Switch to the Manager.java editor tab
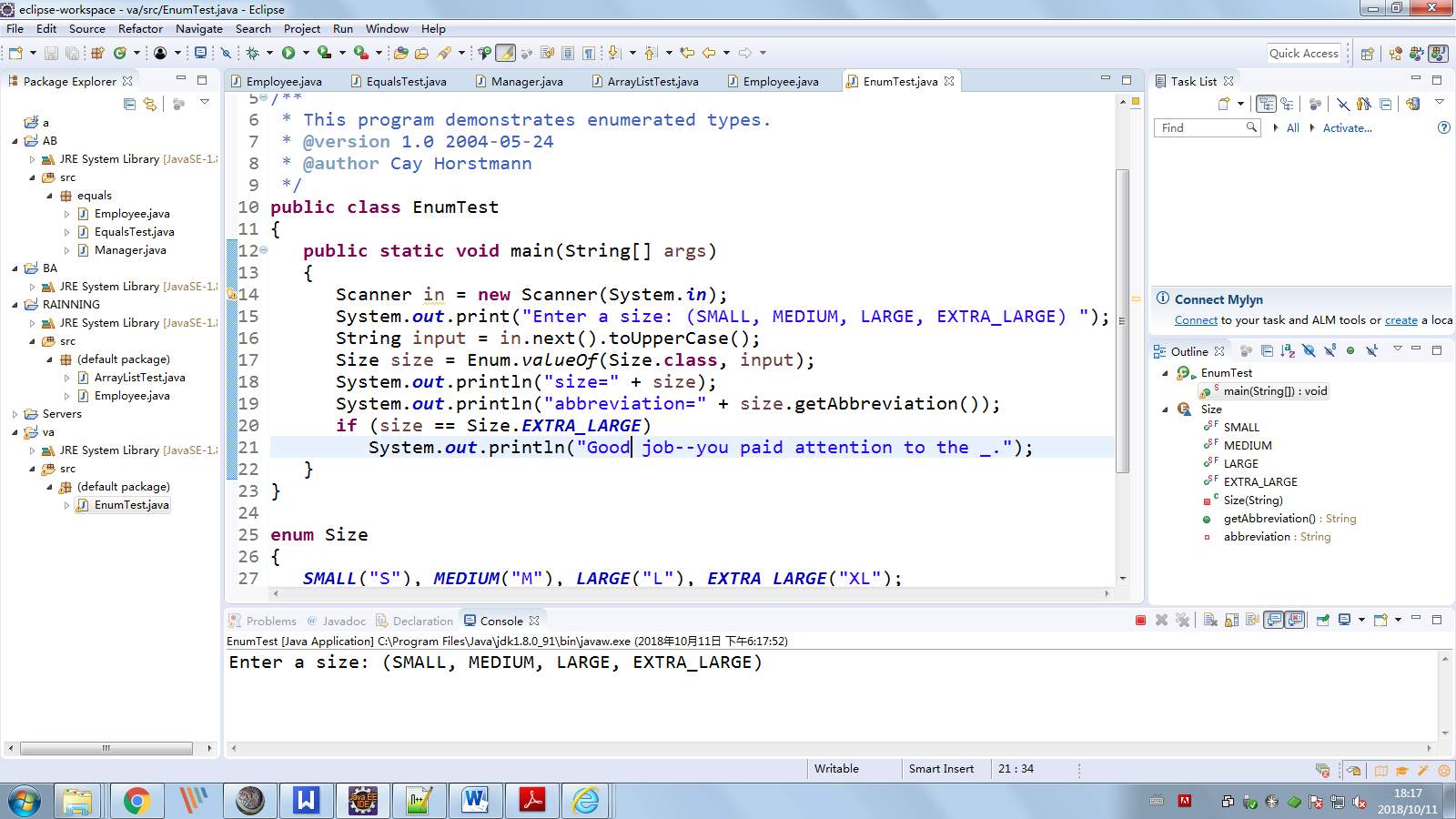The image size is (1456, 819). tap(519, 81)
